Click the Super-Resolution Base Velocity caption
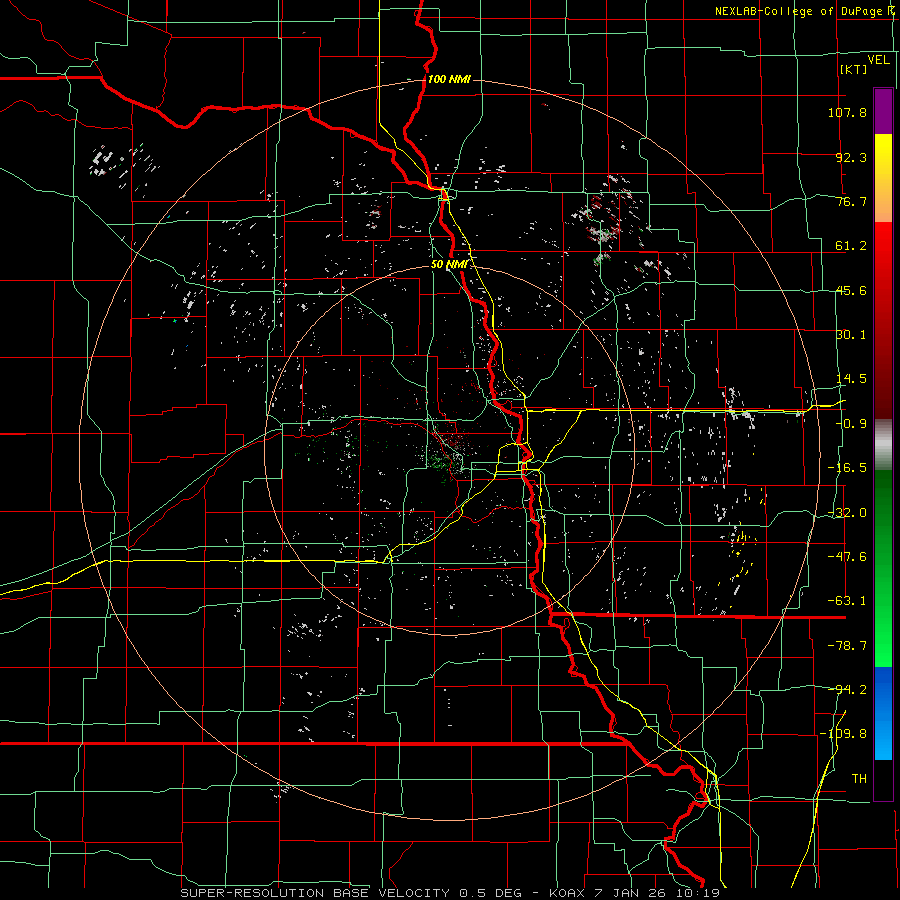The image size is (900, 900). click(449, 893)
